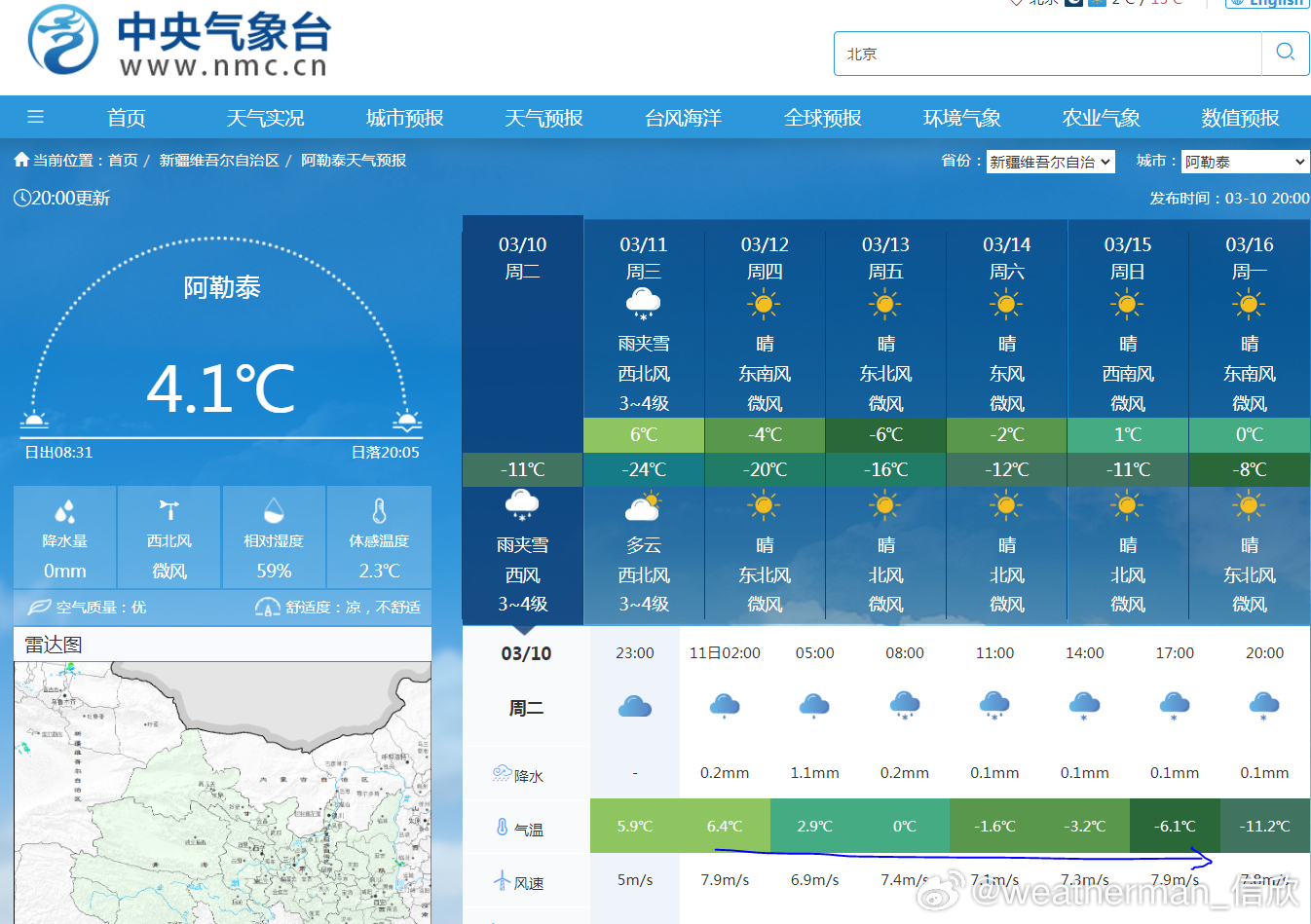This screenshot has height=924, width=1311.
Task: Click the 2.3℃ feels-like temperature value
Action: pyautogui.click(x=379, y=571)
